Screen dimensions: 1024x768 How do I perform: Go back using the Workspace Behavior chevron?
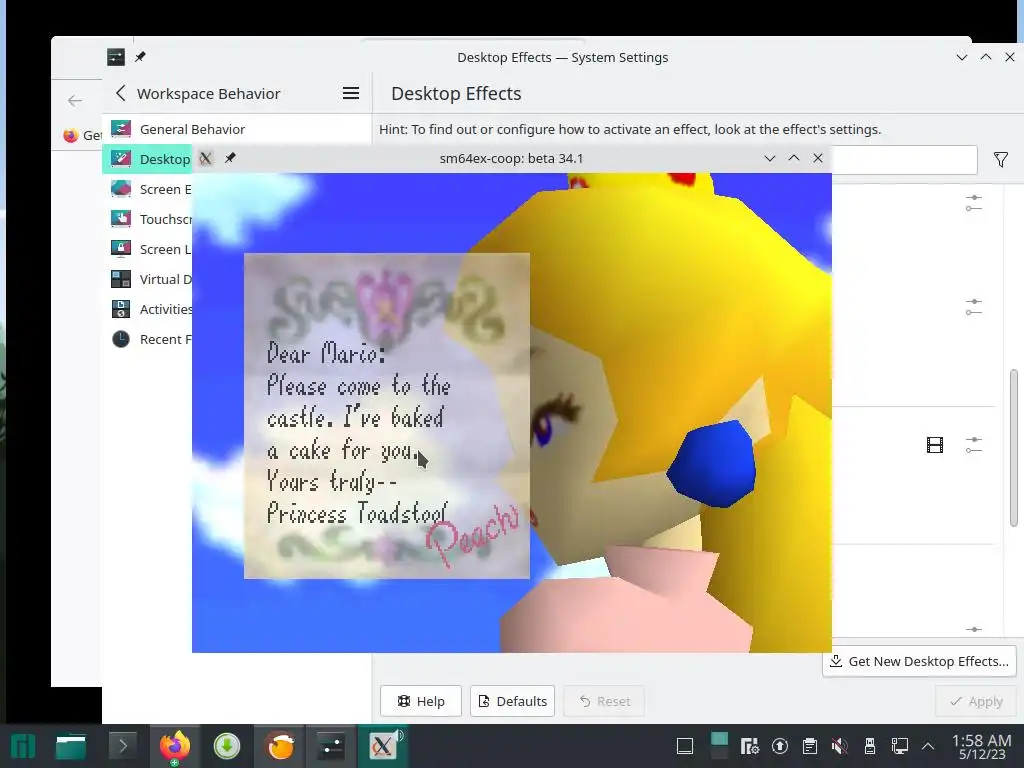(x=120, y=93)
